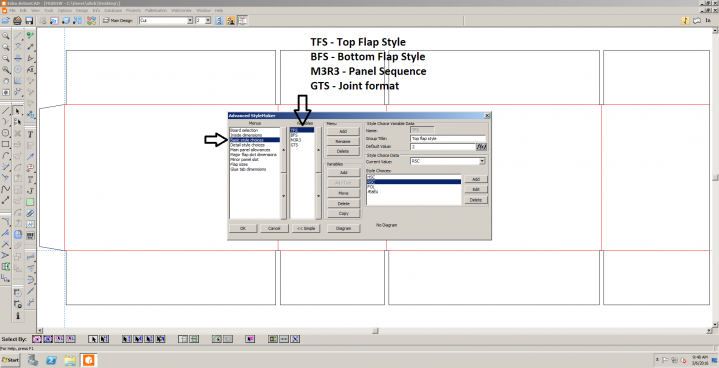The height and width of the screenshot is (368, 719).
Task: Select the BFS variable in list
Action: coord(294,135)
